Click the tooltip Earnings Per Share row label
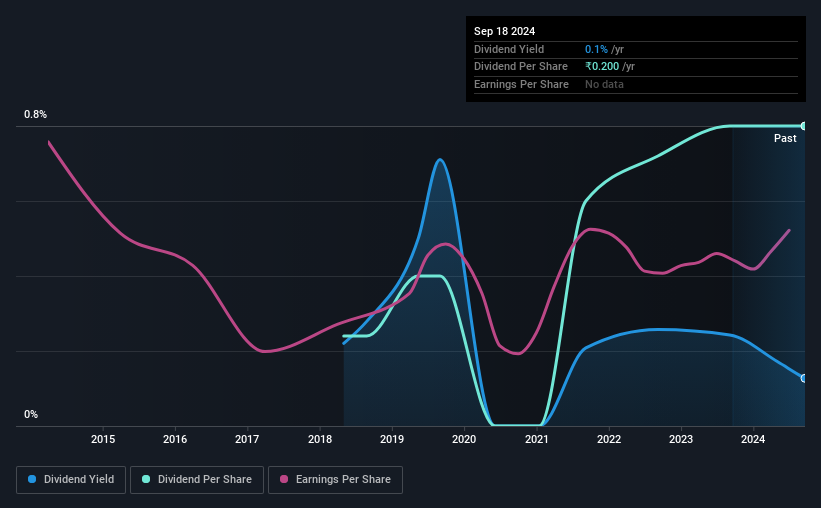Viewport: 821px width, 508px height. tap(521, 84)
